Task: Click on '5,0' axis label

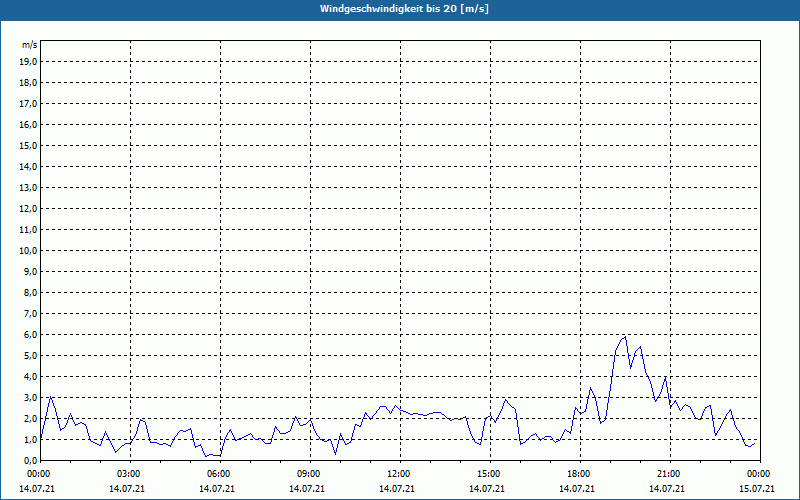Action: coord(30,355)
